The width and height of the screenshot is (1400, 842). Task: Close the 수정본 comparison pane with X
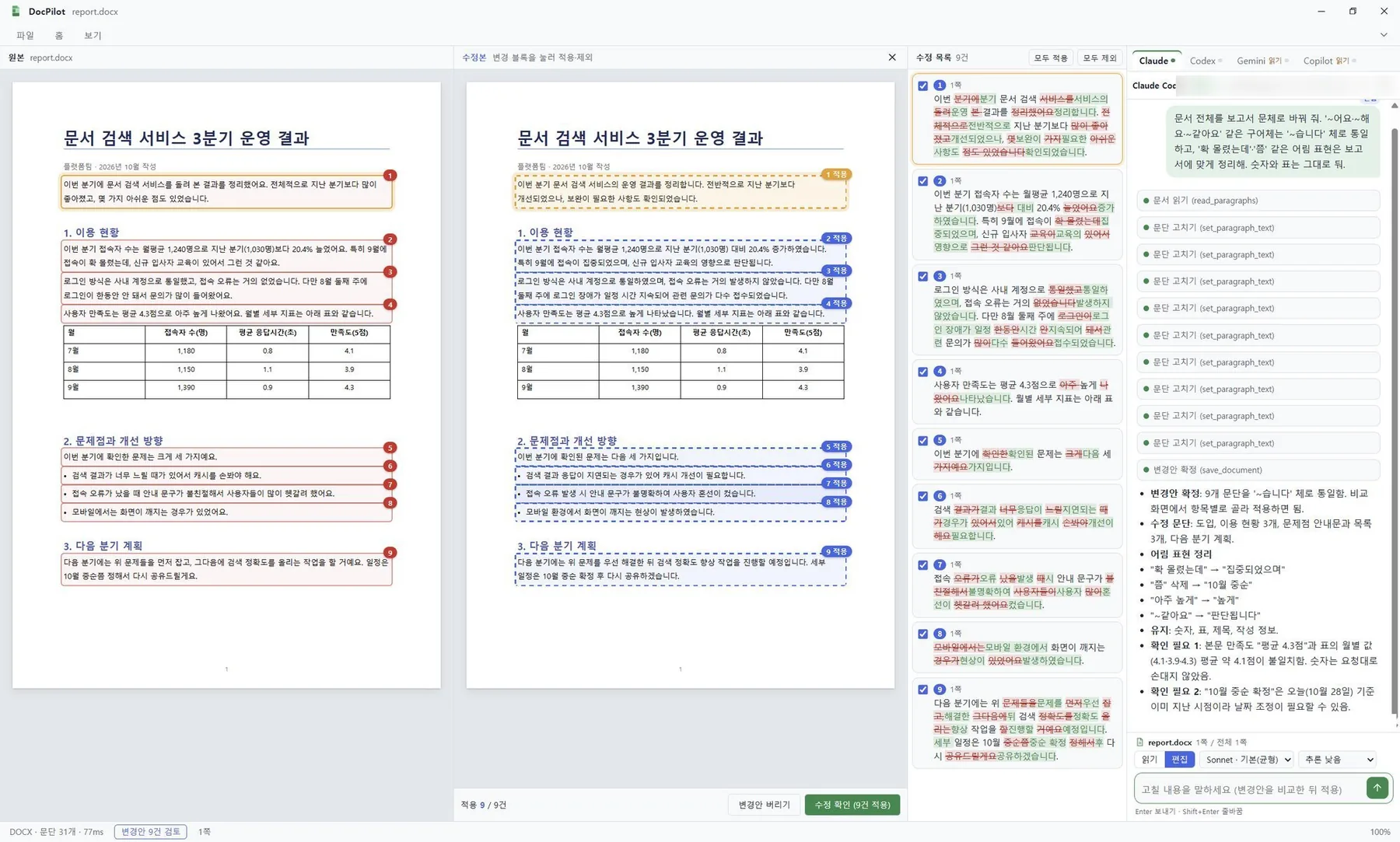click(x=892, y=58)
